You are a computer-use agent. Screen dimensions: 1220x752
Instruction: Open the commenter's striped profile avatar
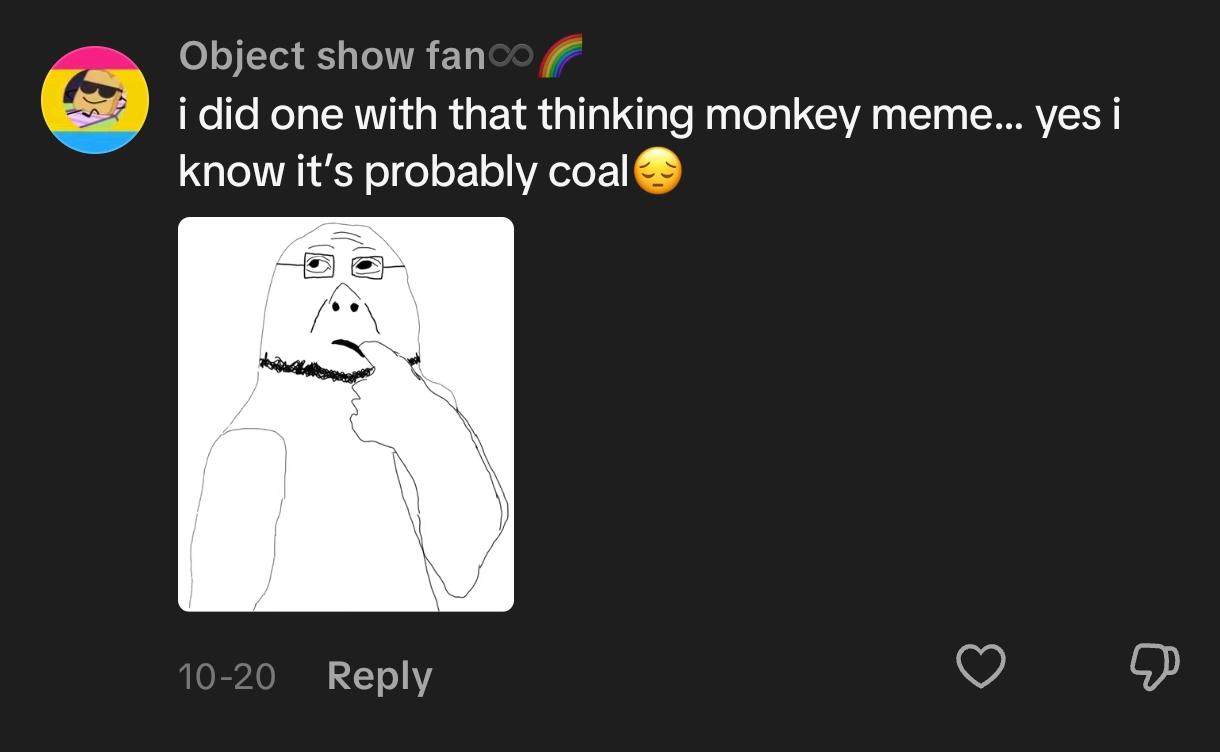[x=95, y=100]
